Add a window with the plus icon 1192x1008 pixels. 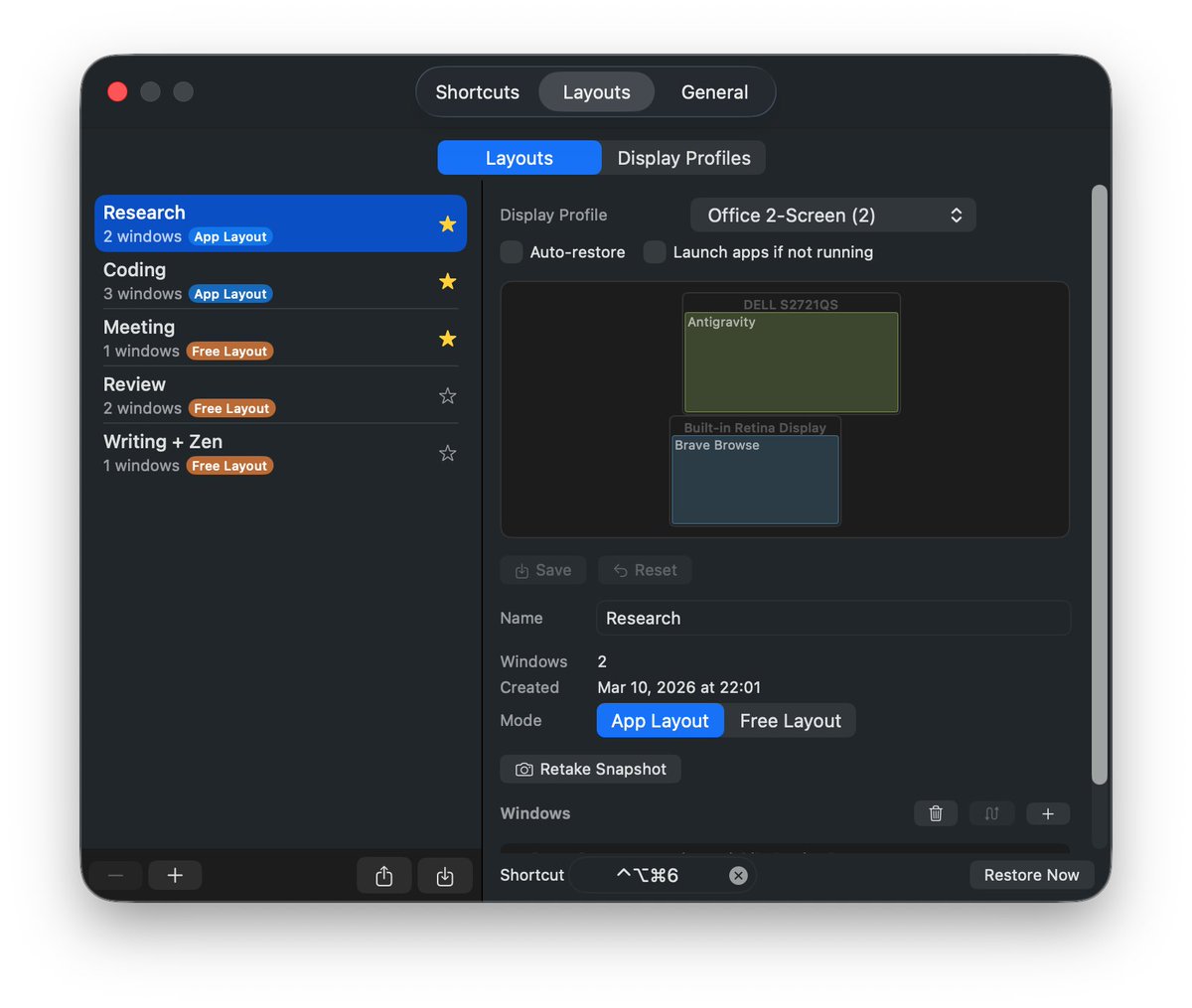click(1048, 813)
